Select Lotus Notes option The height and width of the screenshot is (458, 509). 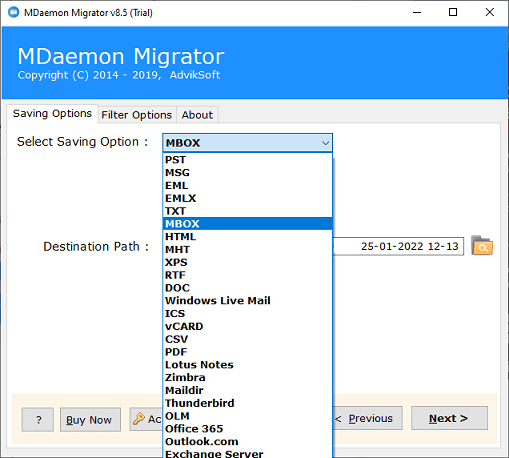247,365
